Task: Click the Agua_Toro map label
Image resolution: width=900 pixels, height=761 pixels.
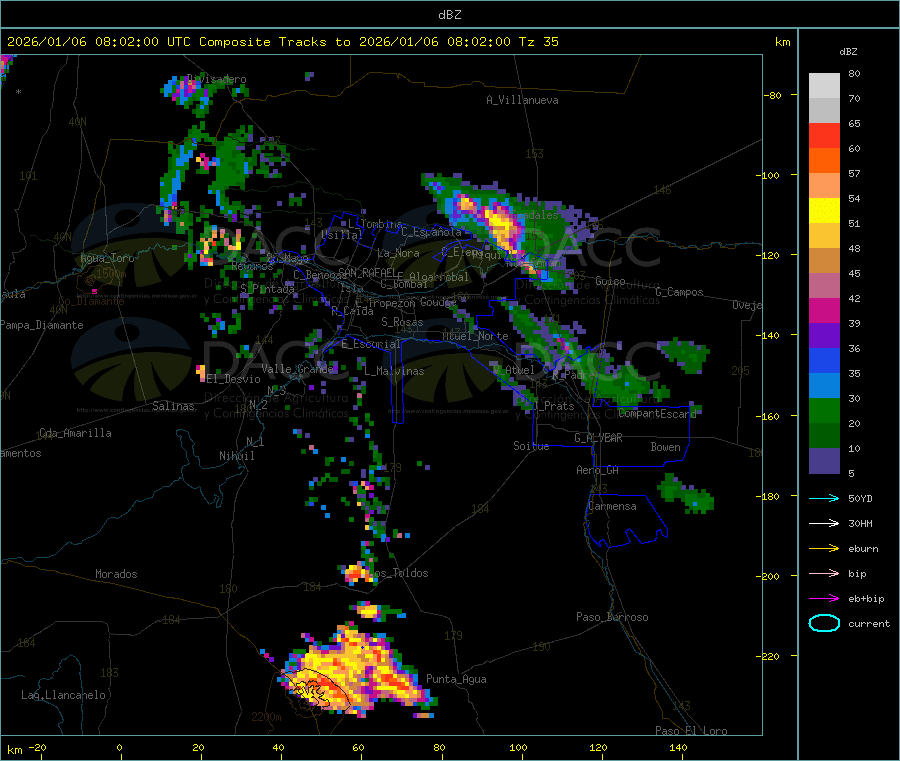Action: [107, 258]
